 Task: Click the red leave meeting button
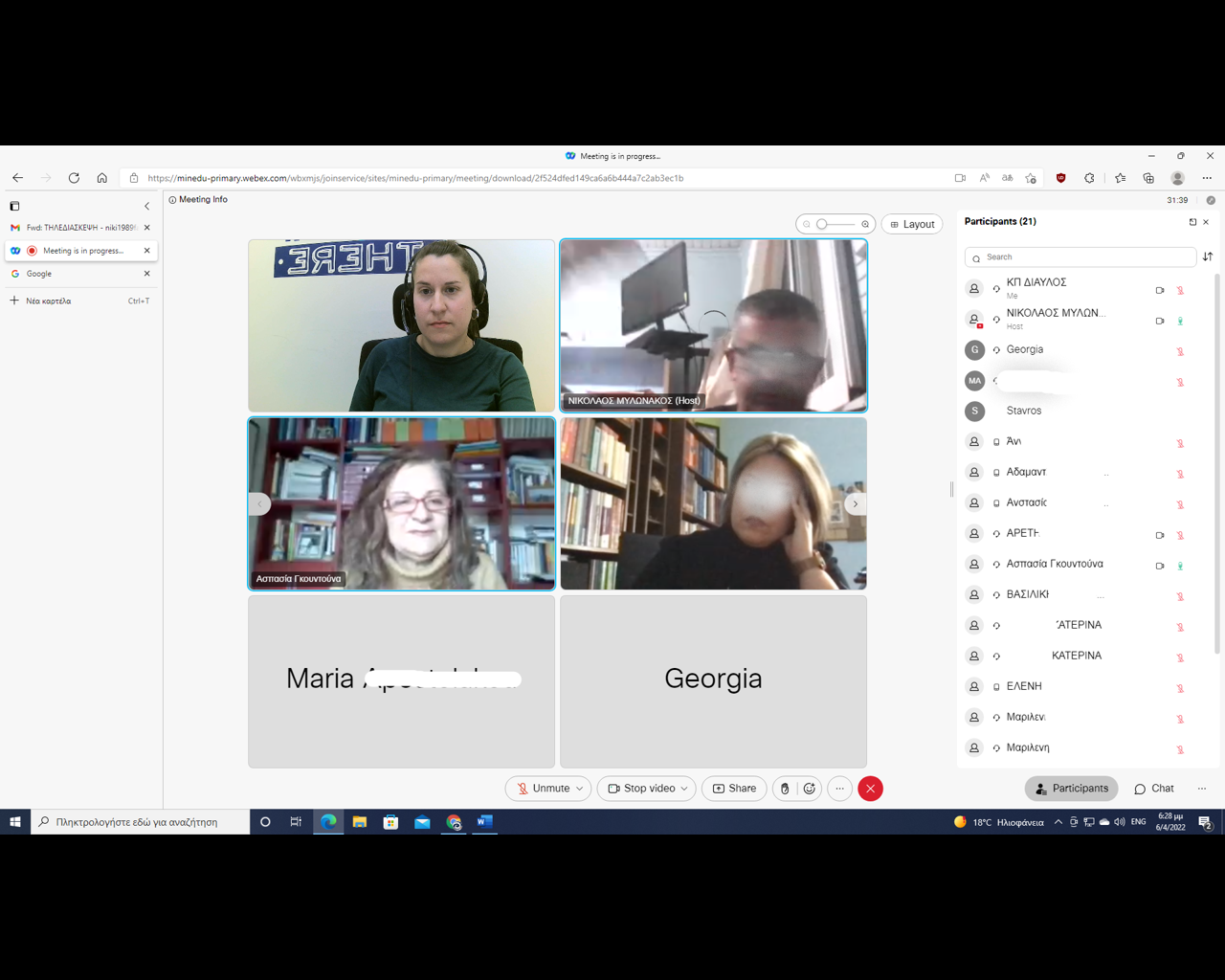tap(870, 789)
